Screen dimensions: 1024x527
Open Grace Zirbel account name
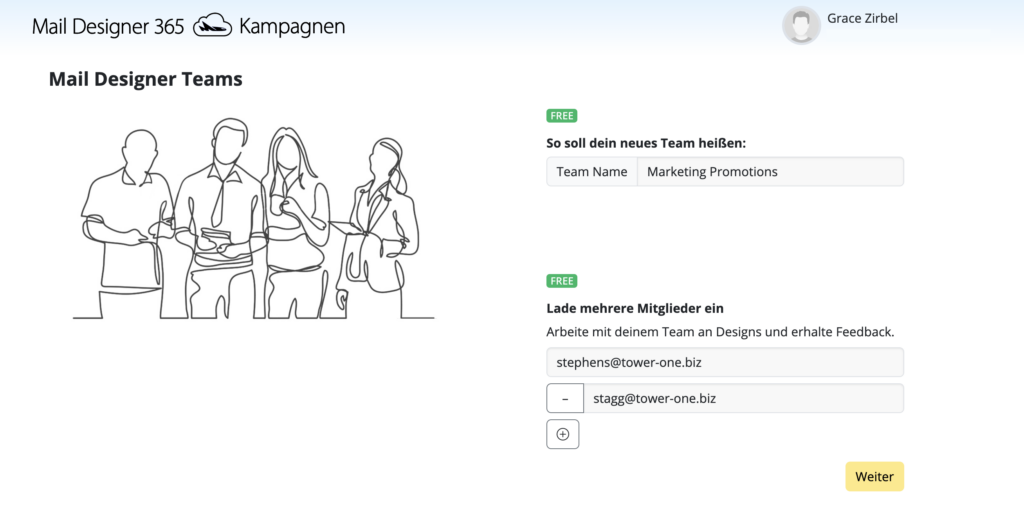(x=862, y=18)
